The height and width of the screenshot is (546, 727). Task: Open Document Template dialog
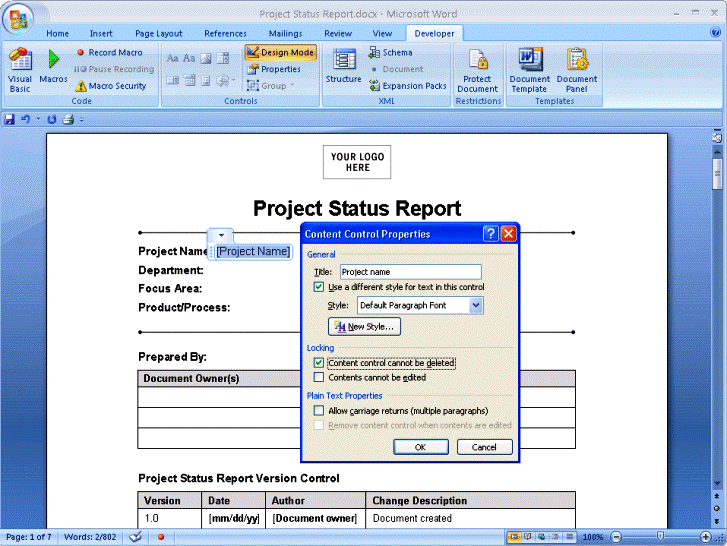tap(529, 70)
